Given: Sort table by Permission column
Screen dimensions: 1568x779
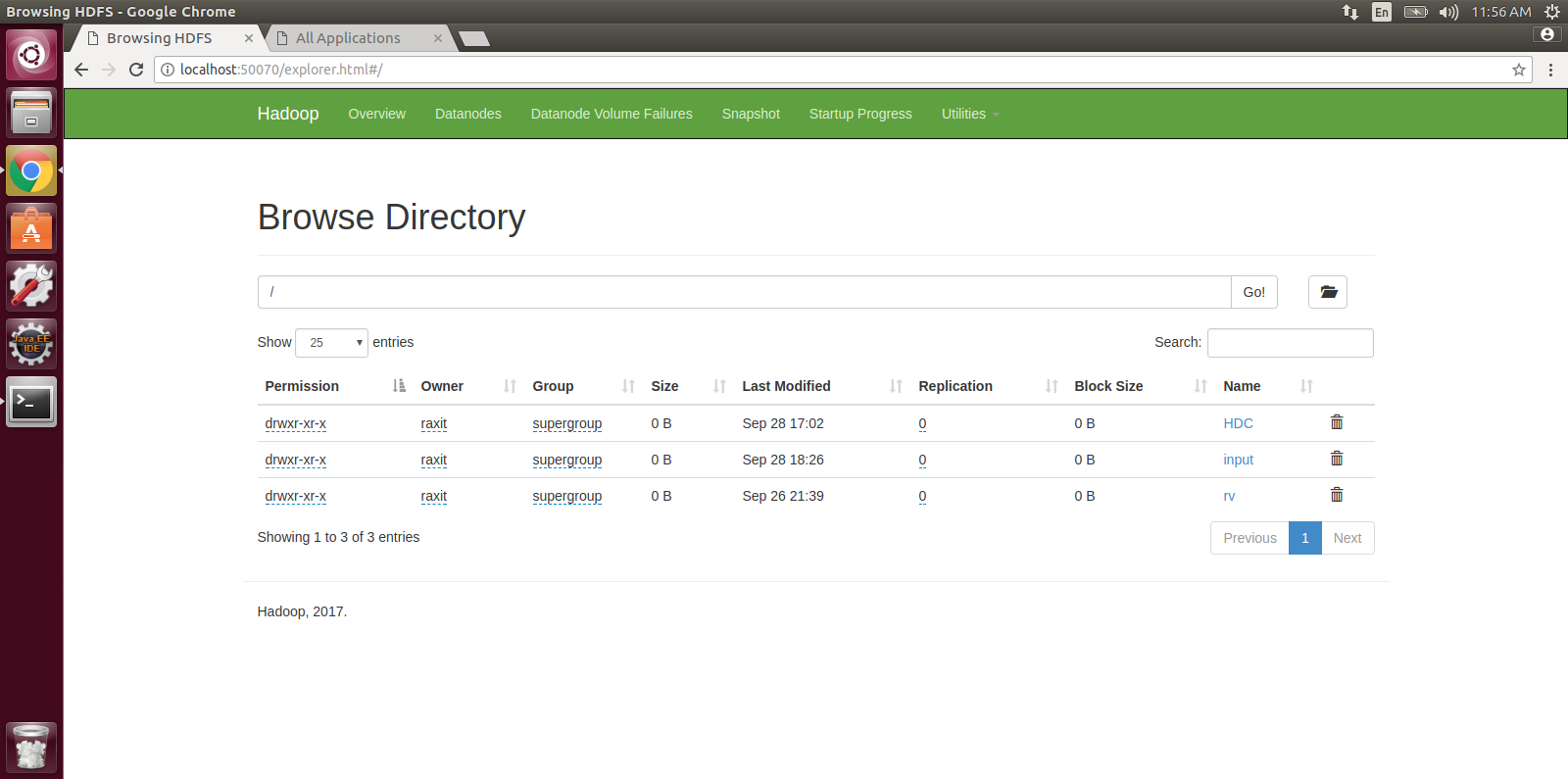Looking at the screenshot, I should point(334,386).
